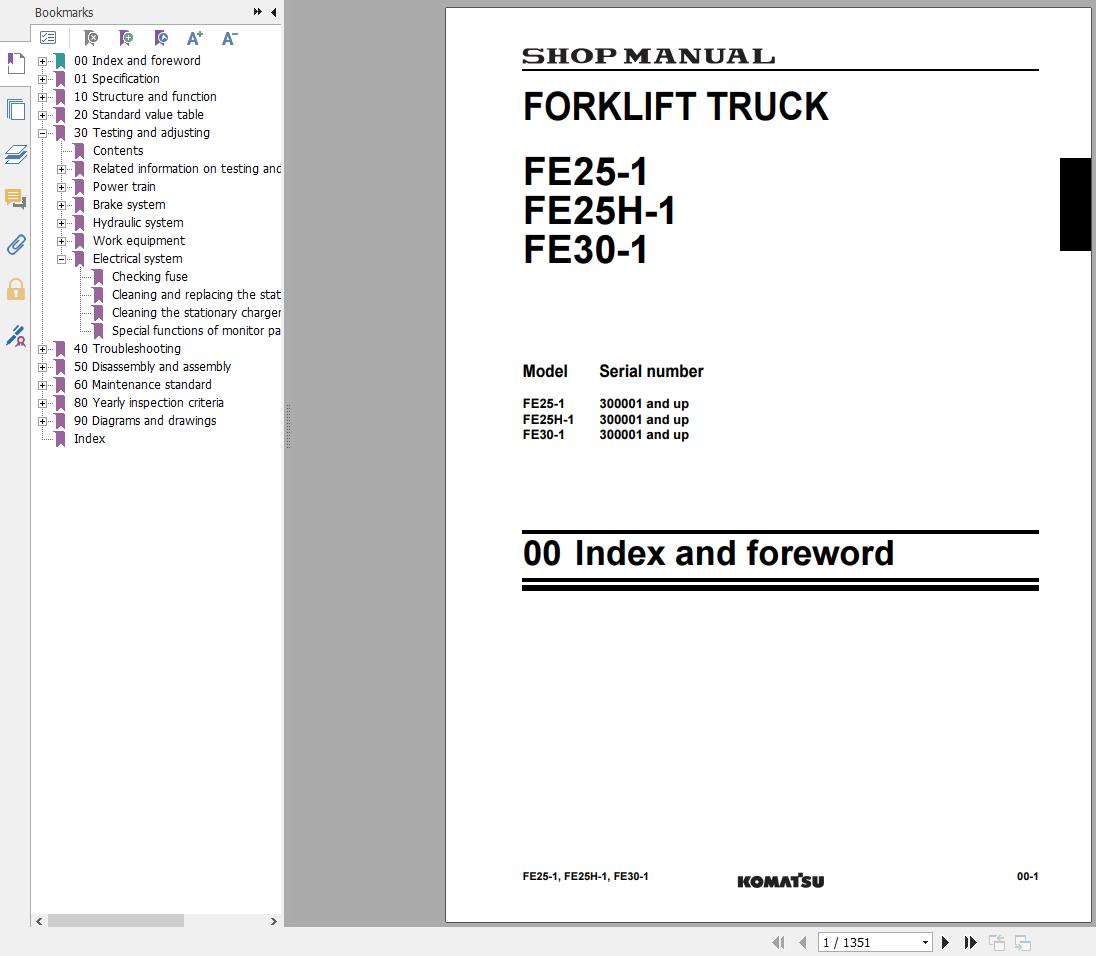Open the Comments panel

click(16, 199)
